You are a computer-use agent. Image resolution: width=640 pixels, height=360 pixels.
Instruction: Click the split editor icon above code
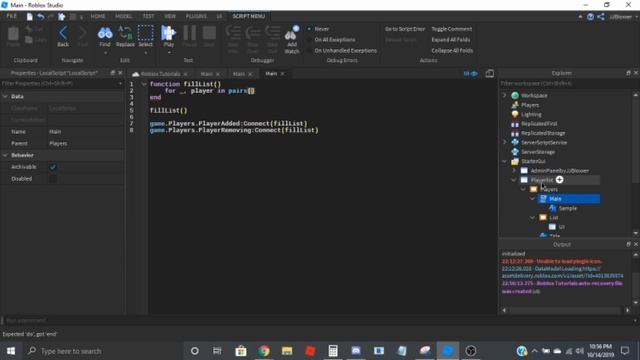point(490,73)
